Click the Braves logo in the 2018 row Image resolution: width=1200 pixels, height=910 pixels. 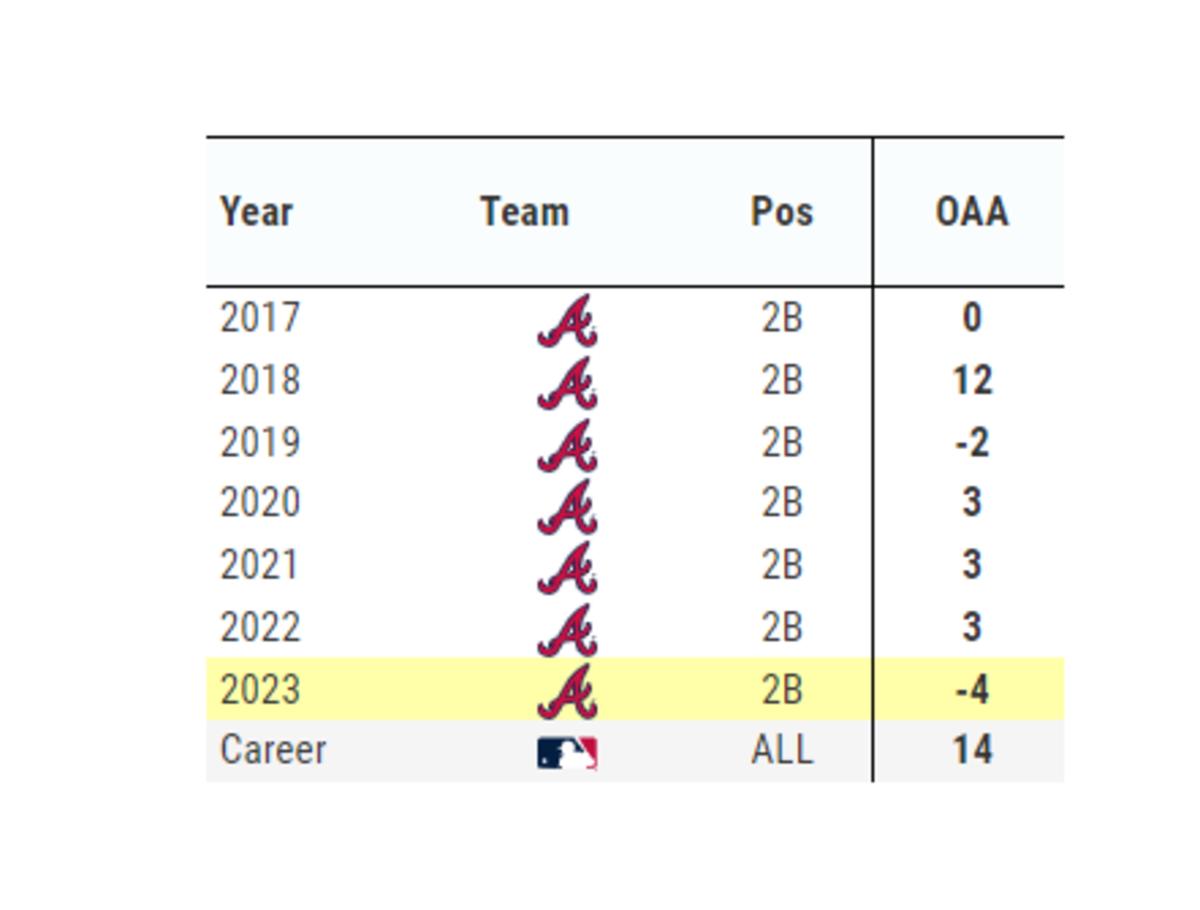567,383
